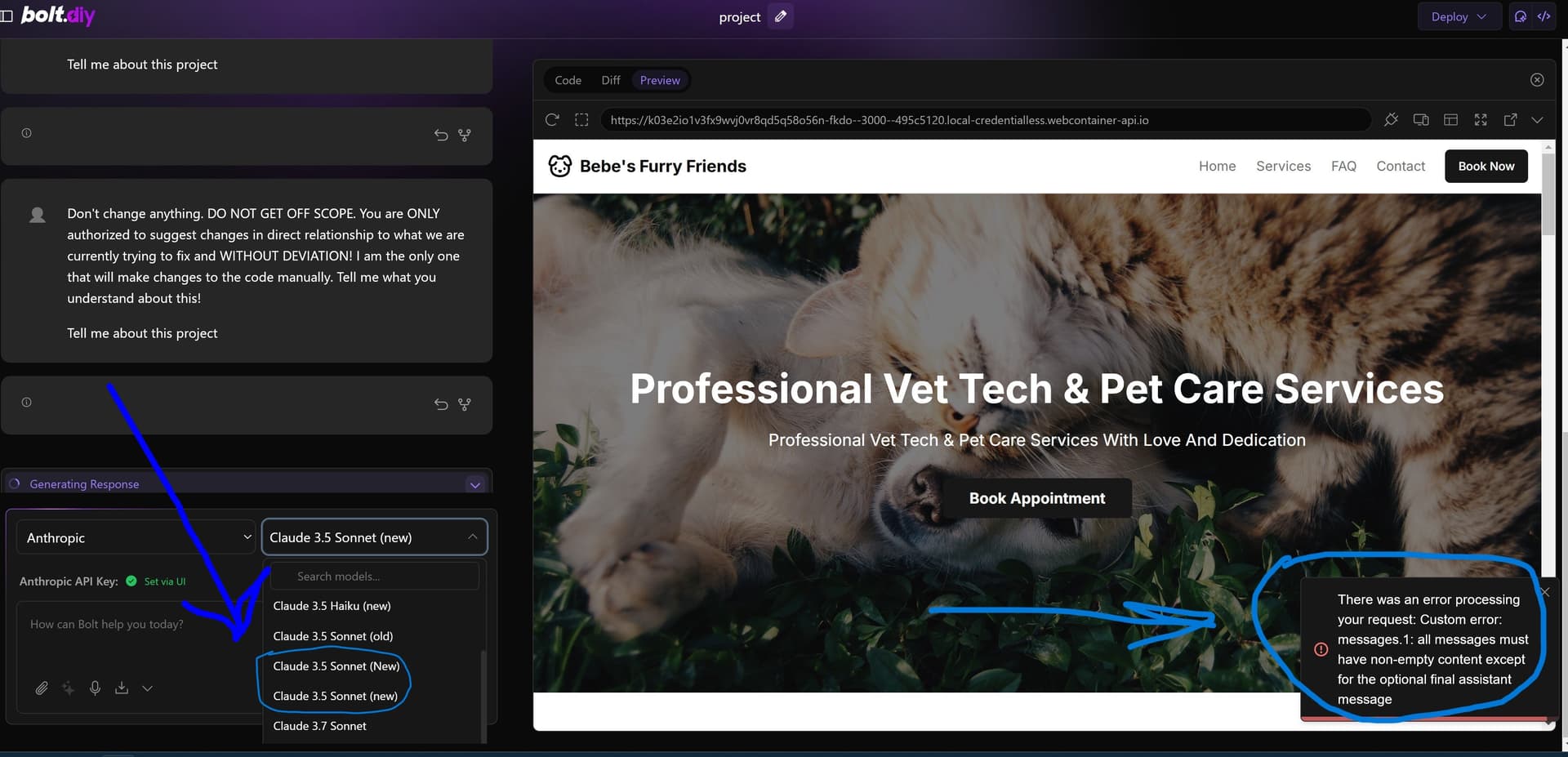Screen dimensions: 1568x757
Task: Click the Search models field
Action: click(x=374, y=577)
